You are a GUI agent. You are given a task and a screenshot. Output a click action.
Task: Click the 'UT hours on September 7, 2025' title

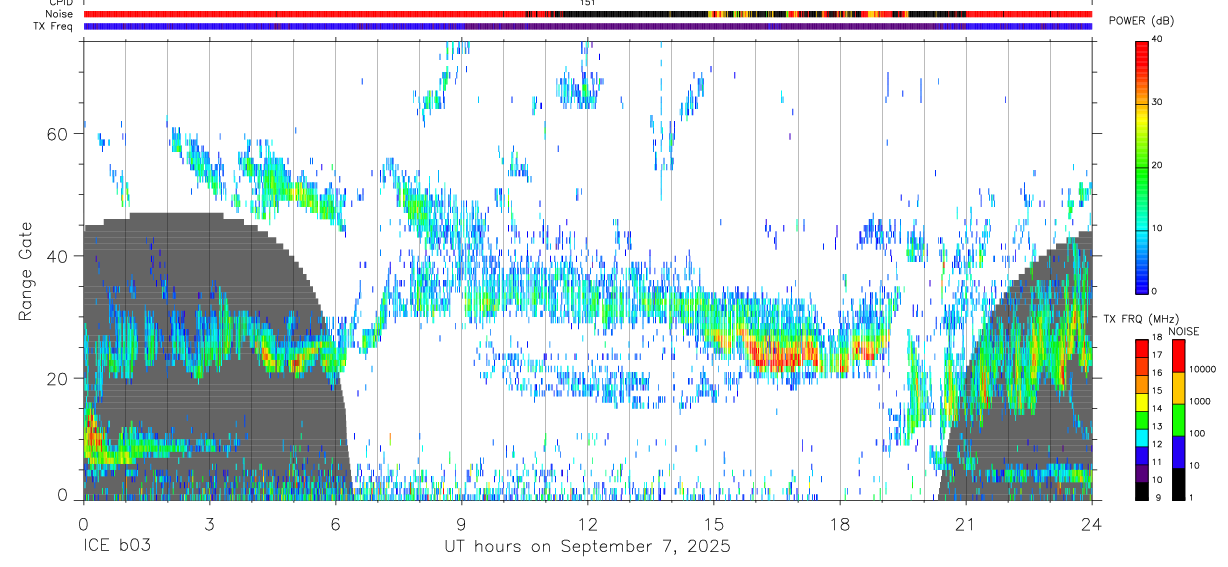point(587,547)
